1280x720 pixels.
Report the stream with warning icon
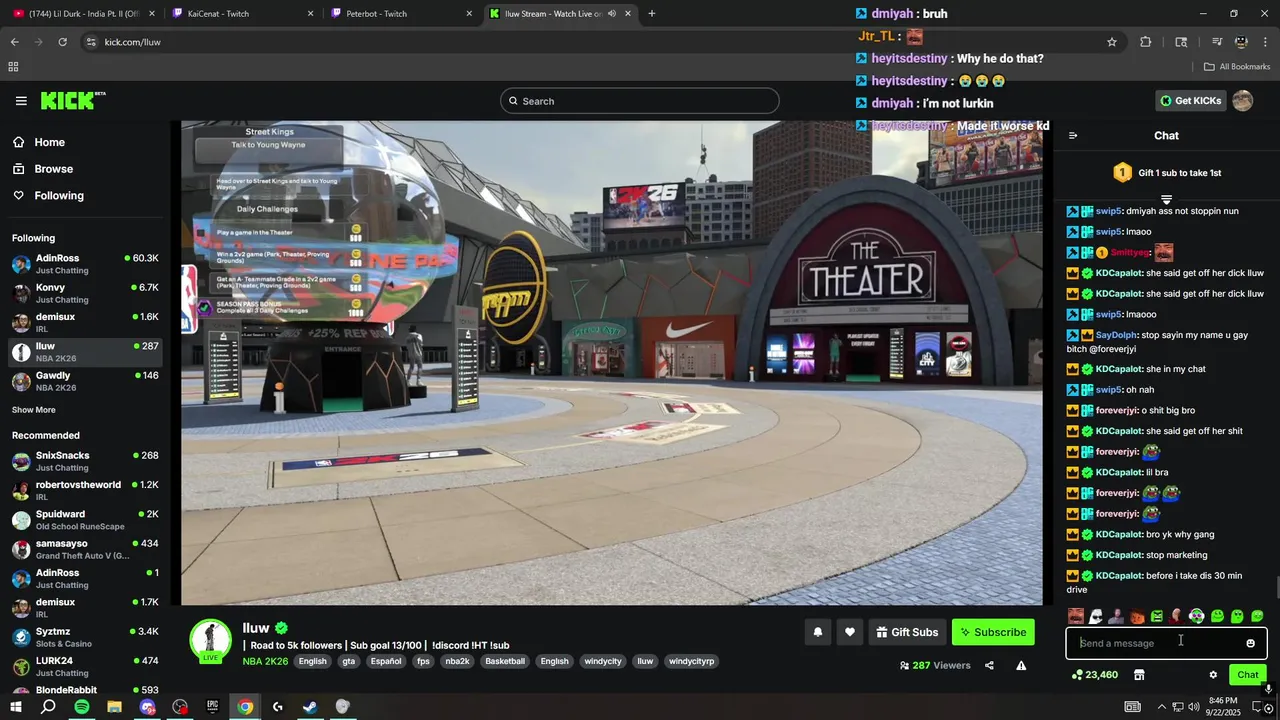click(x=1021, y=665)
